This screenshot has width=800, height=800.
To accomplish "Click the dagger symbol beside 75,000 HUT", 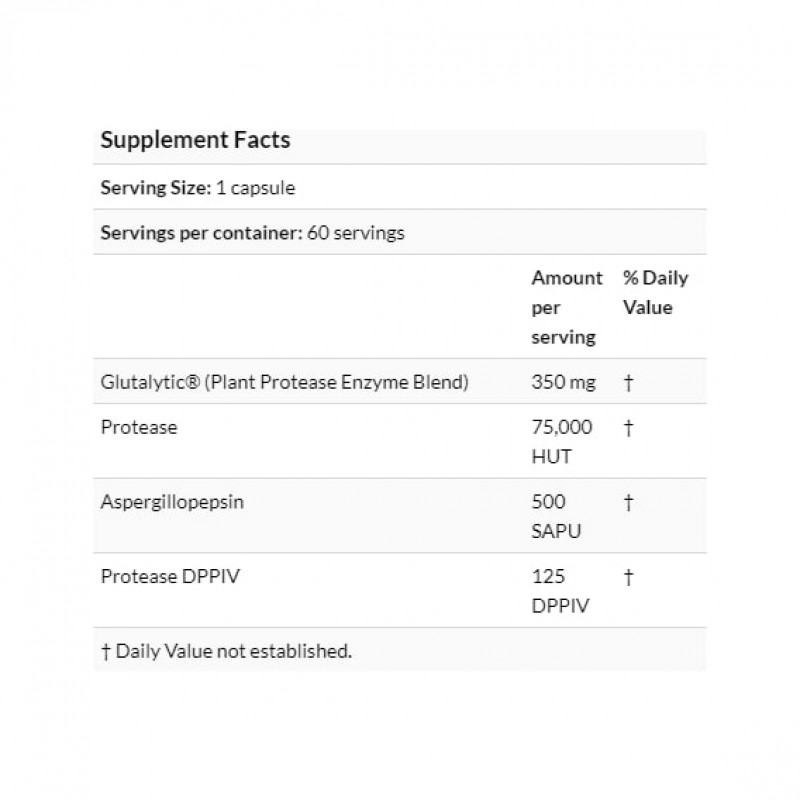I will tap(628, 427).
